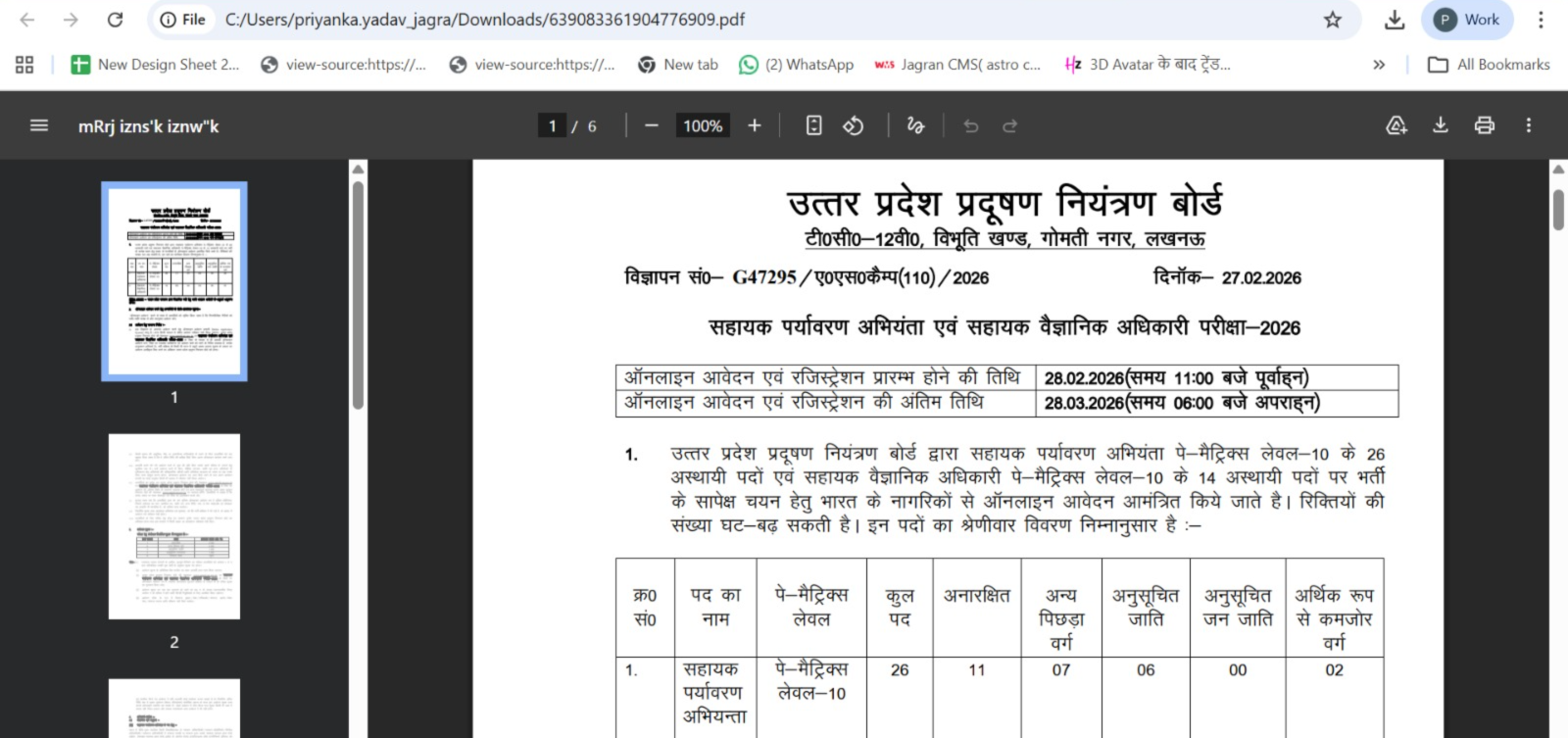The height and width of the screenshot is (738, 1568).
Task: Open PDF viewer more actions menu
Action: pos(1529,125)
